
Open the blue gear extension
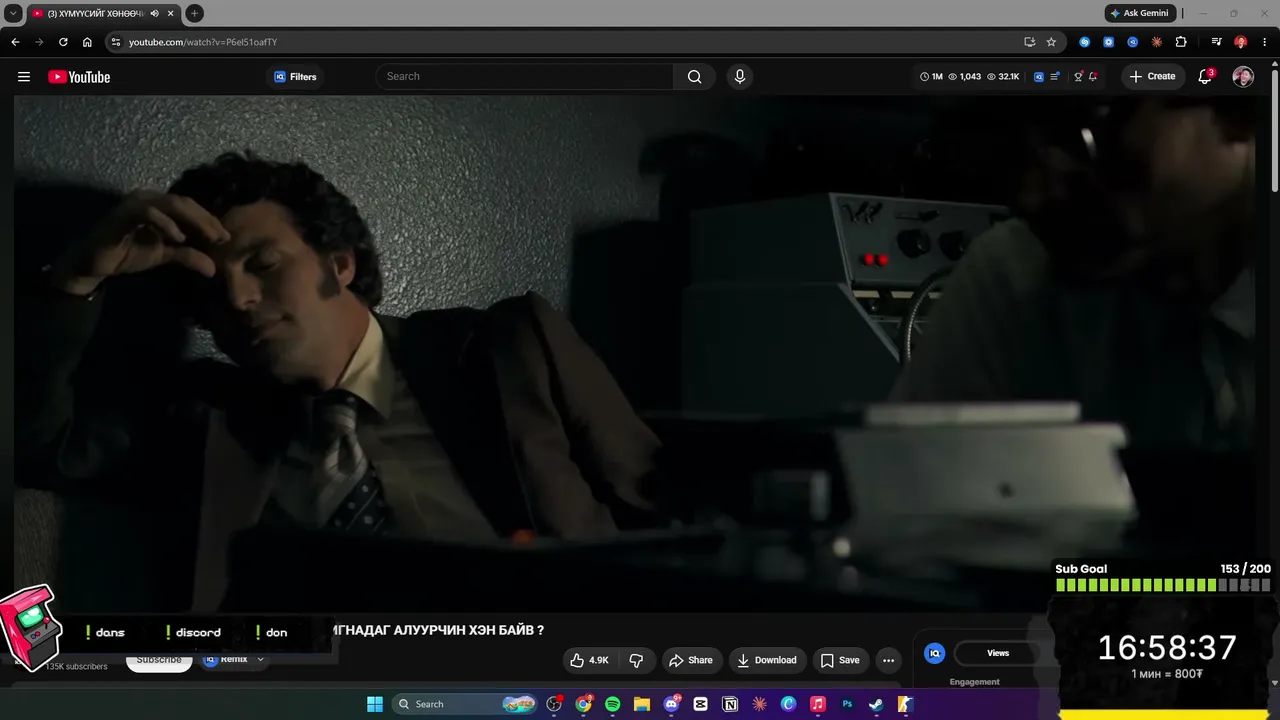click(1109, 42)
